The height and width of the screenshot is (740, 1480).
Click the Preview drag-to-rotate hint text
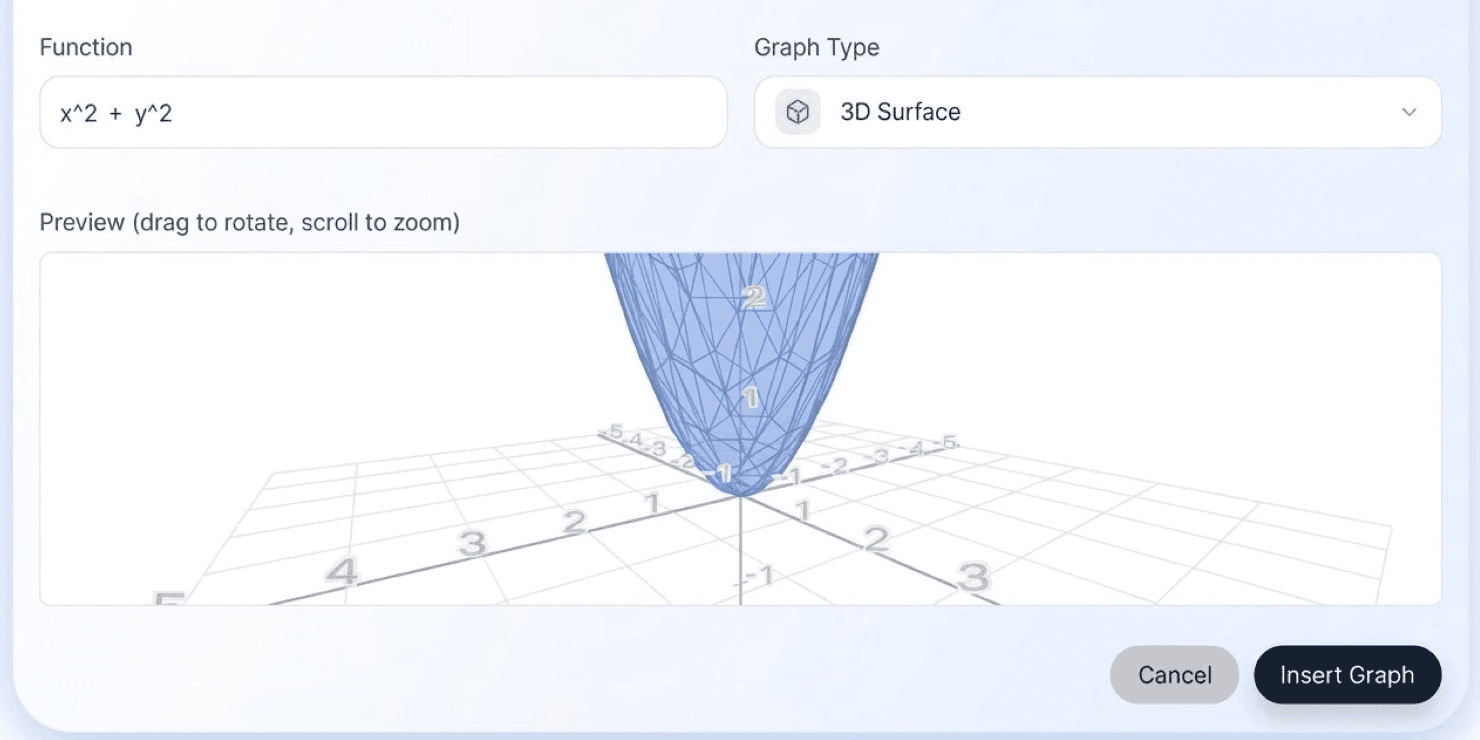[249, 222]
